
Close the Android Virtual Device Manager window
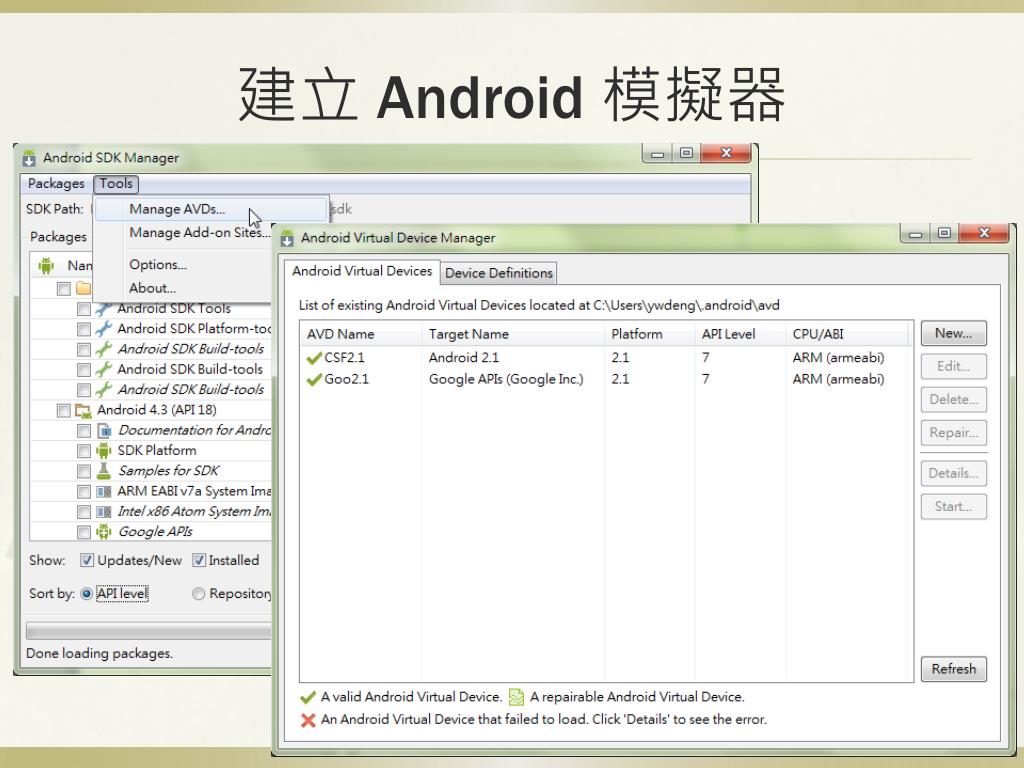coord(985,233)
